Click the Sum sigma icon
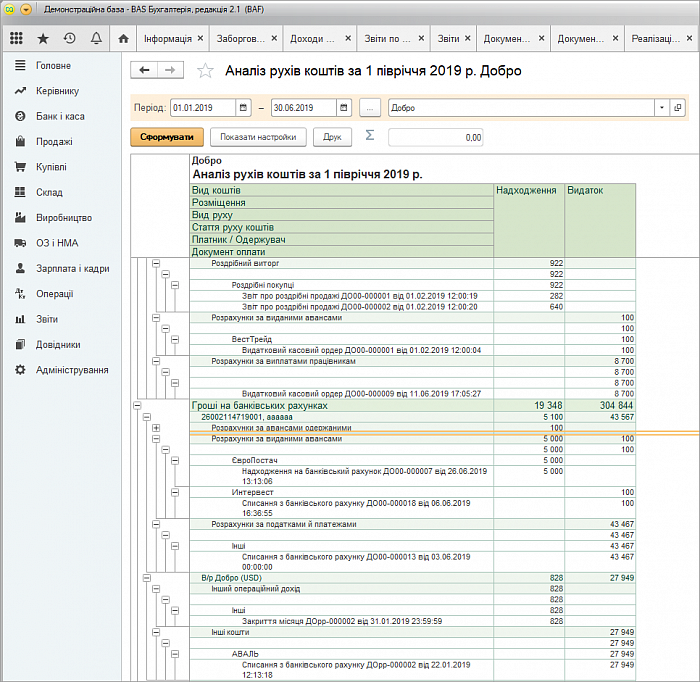 (369, 136)
